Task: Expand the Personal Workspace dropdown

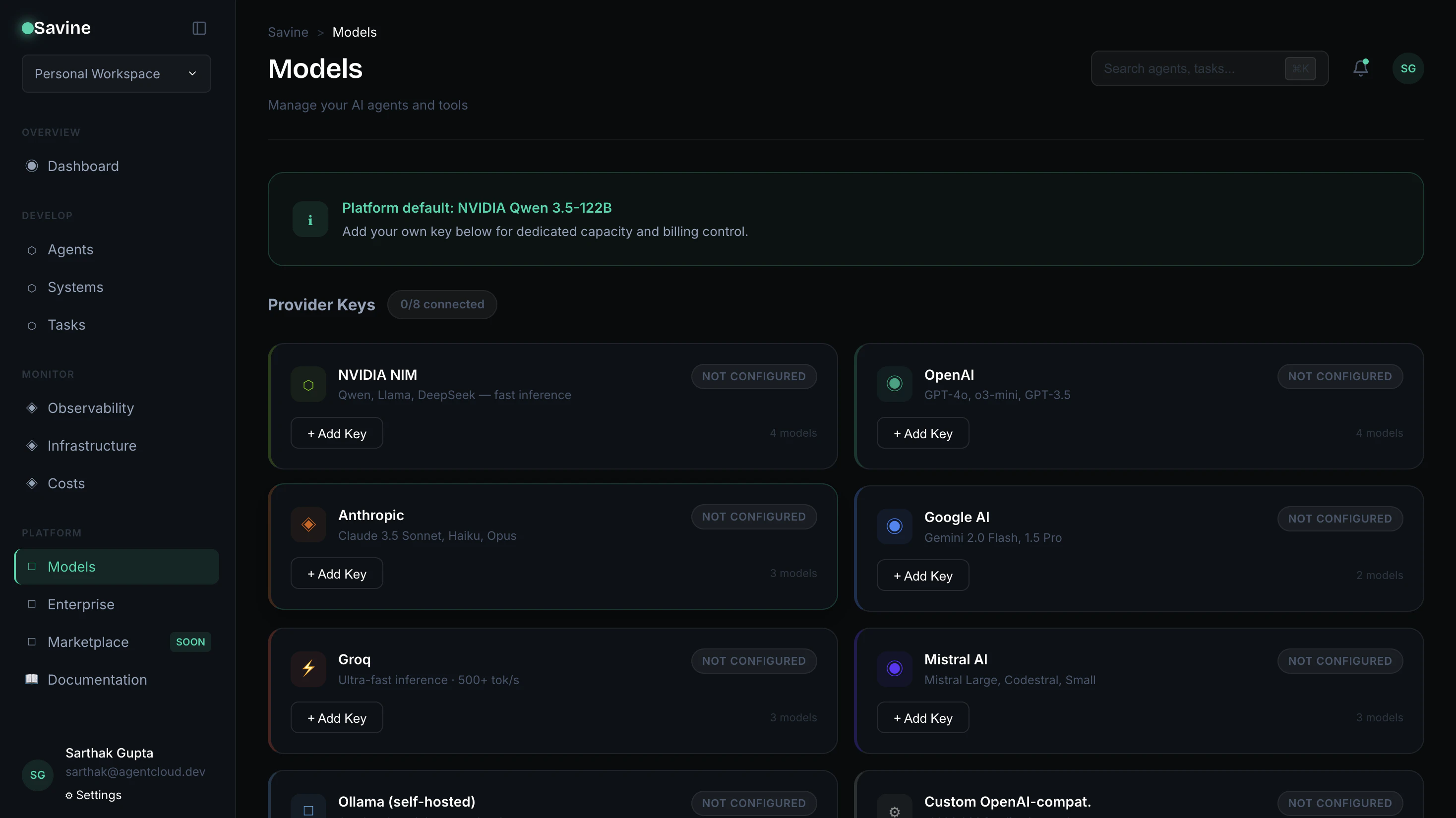Action: (x=116, y=74)
